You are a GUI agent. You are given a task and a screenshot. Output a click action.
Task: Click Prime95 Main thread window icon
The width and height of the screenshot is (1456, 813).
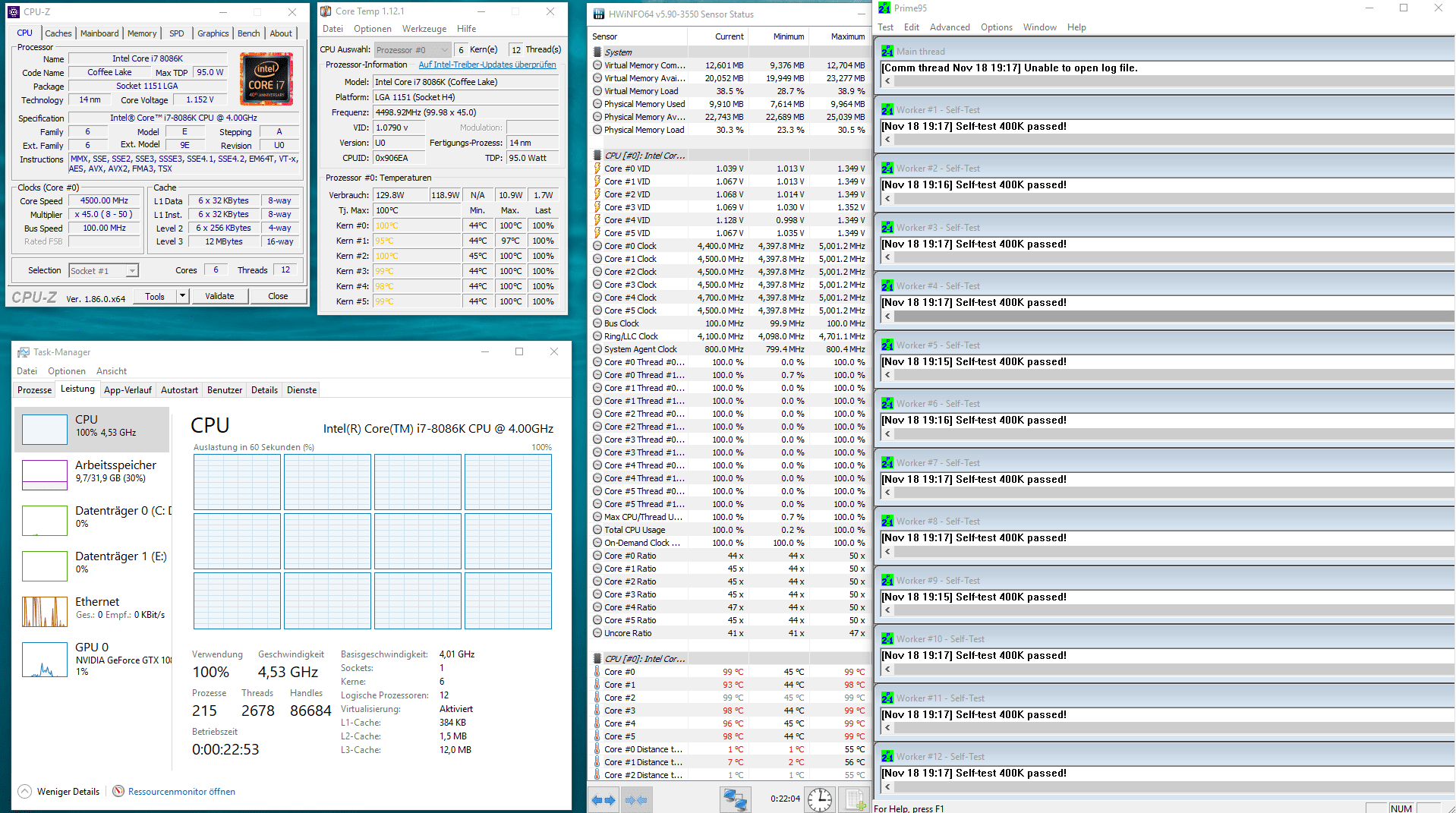[x=887, y=51]
